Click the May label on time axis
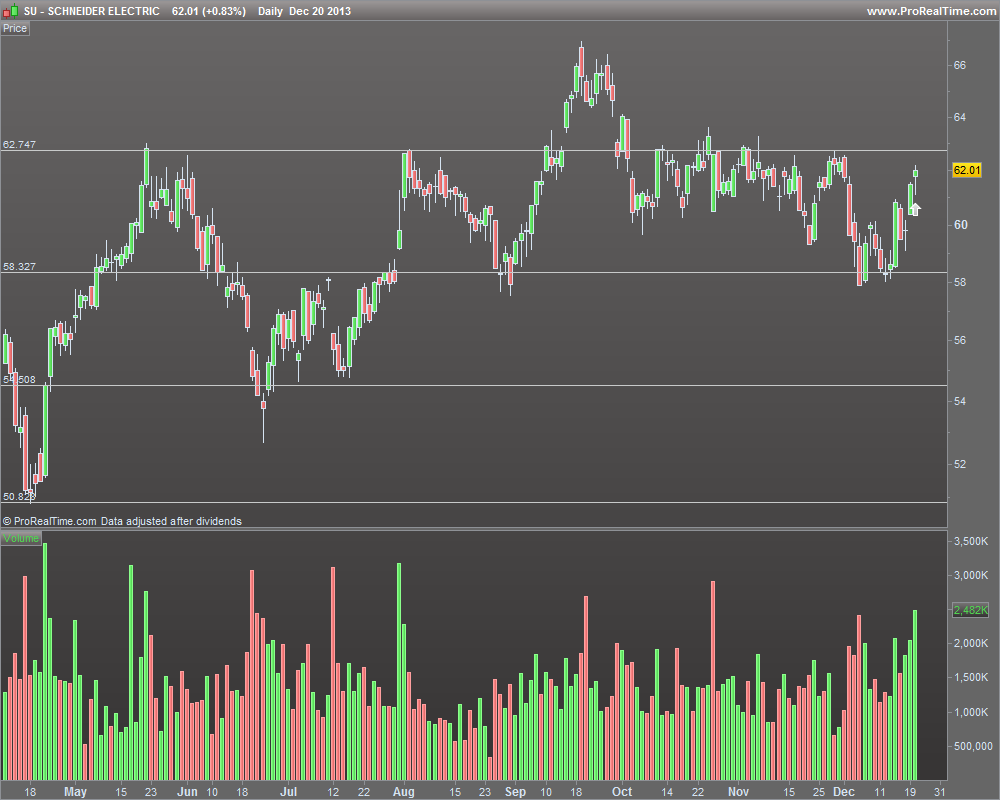 (x=75, y=791)
